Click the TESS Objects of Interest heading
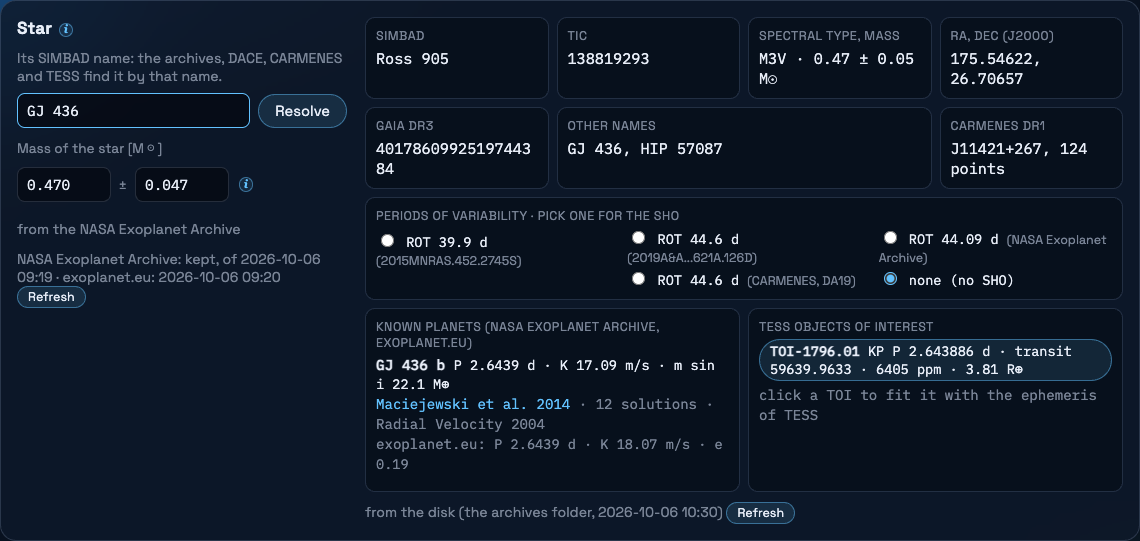Image resolution: width=1140 pixels, height=541 pixels. (846, 327)
